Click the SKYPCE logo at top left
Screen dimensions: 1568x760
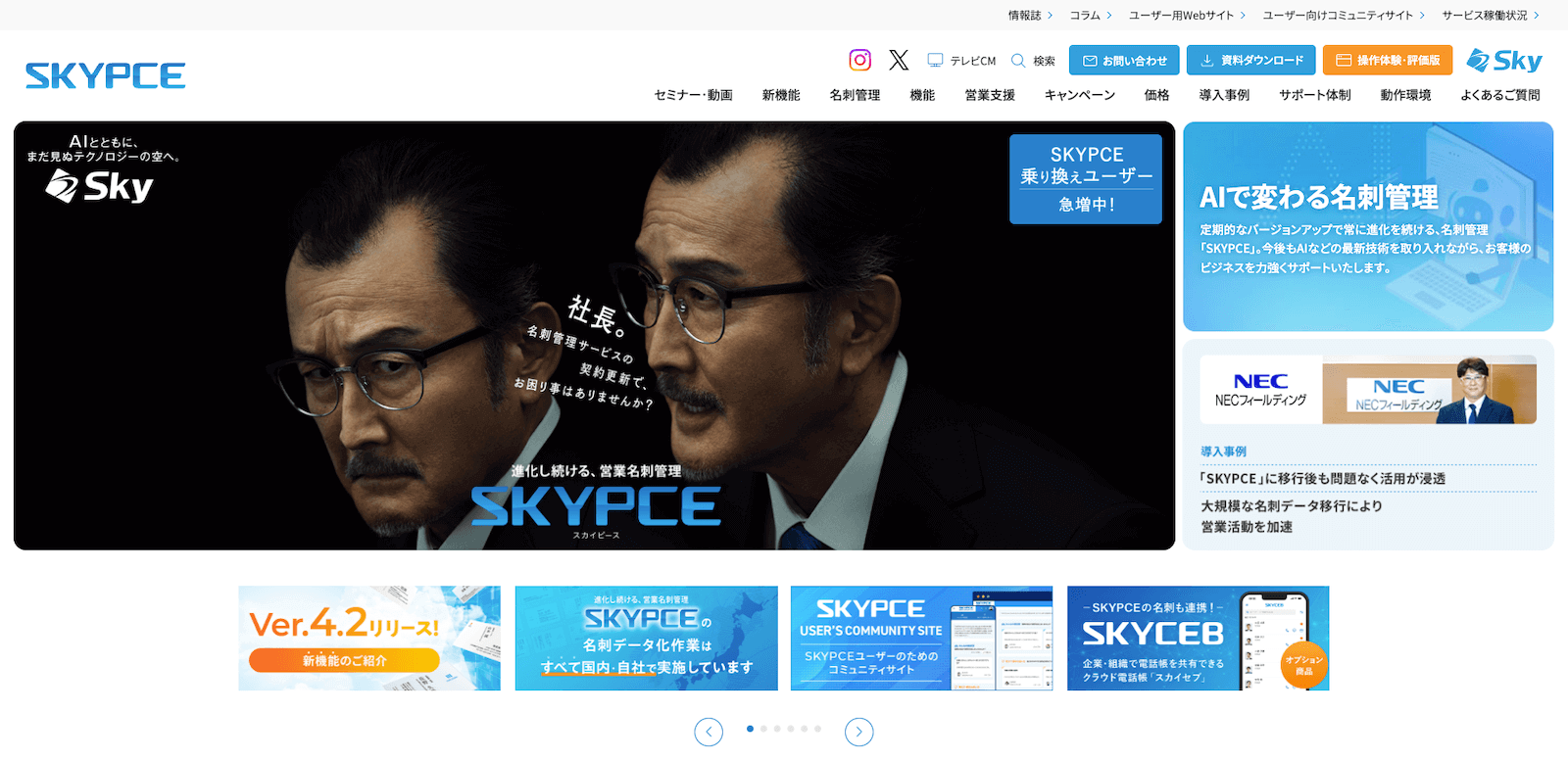105,75
